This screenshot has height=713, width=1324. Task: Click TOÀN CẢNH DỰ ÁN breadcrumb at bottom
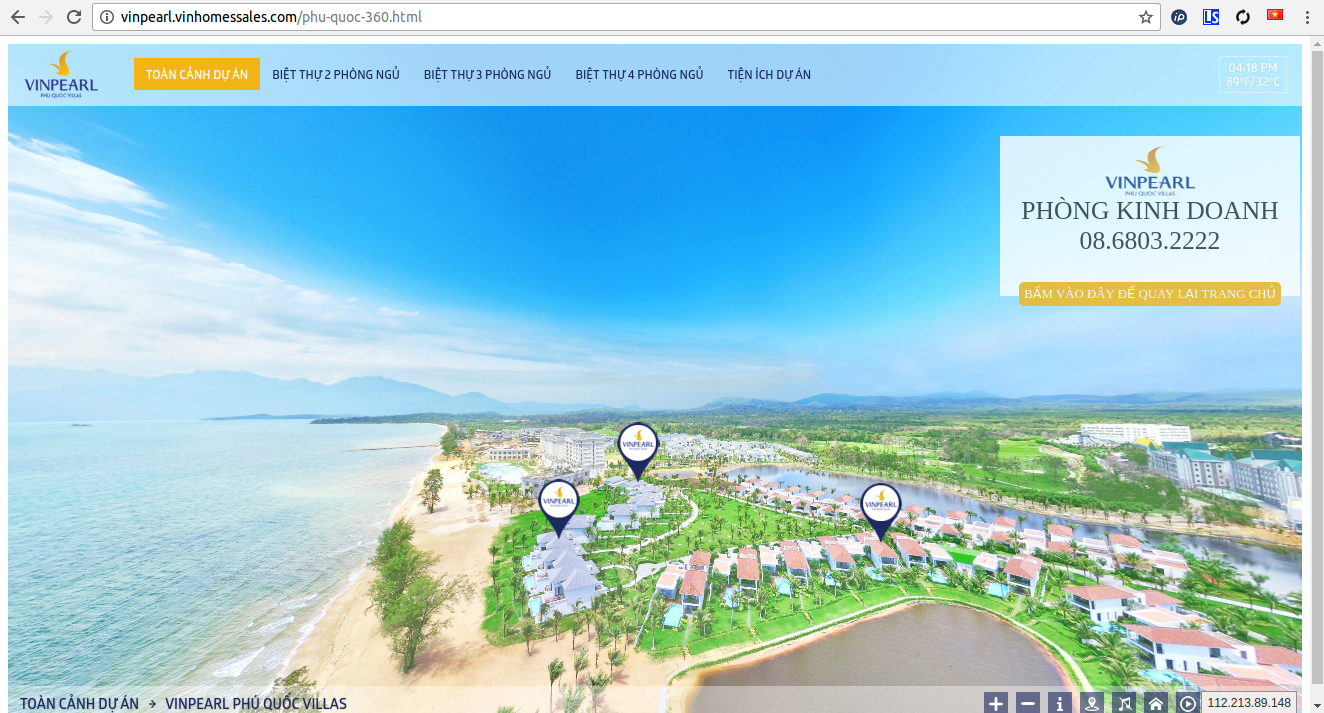(79, 703)
